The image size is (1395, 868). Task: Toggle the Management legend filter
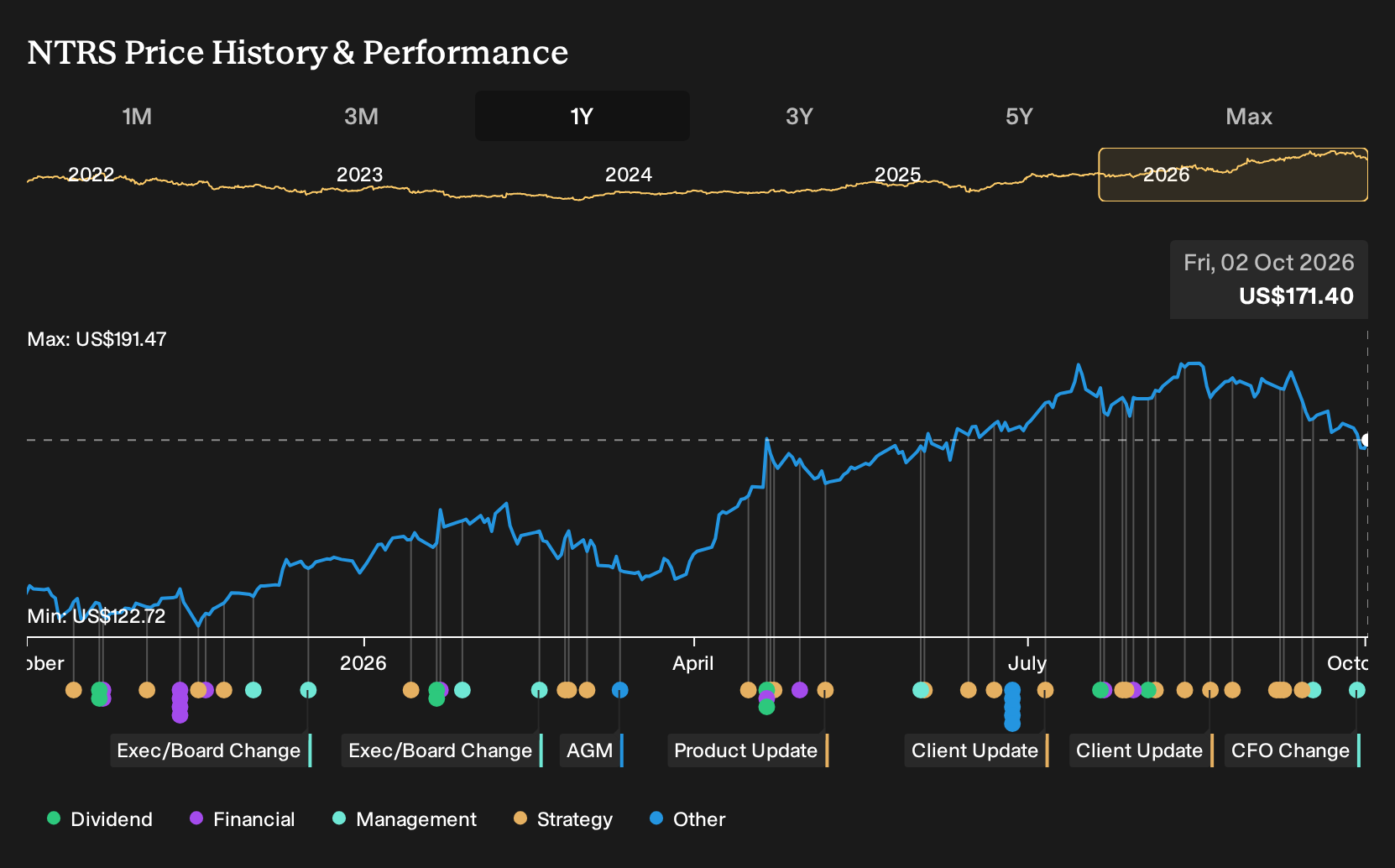405,819
